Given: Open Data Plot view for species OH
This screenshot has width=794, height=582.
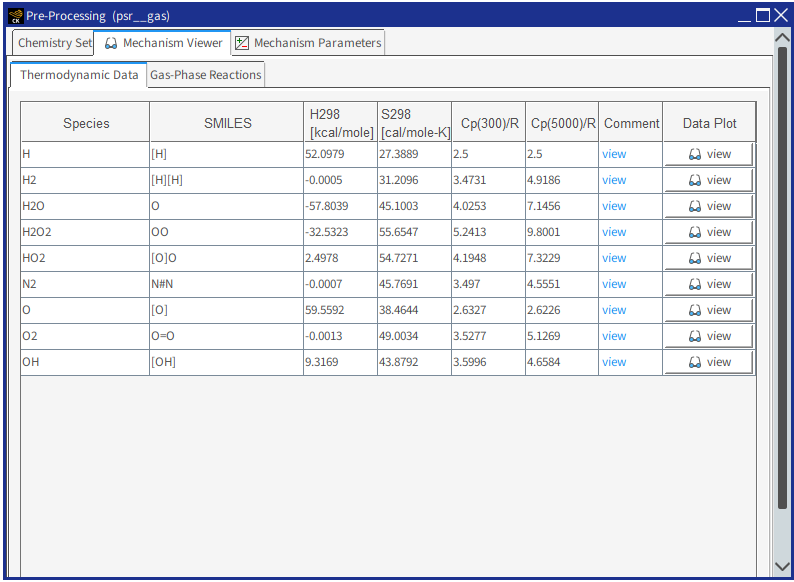Looking at the screenshot, I should pos(709,362).
